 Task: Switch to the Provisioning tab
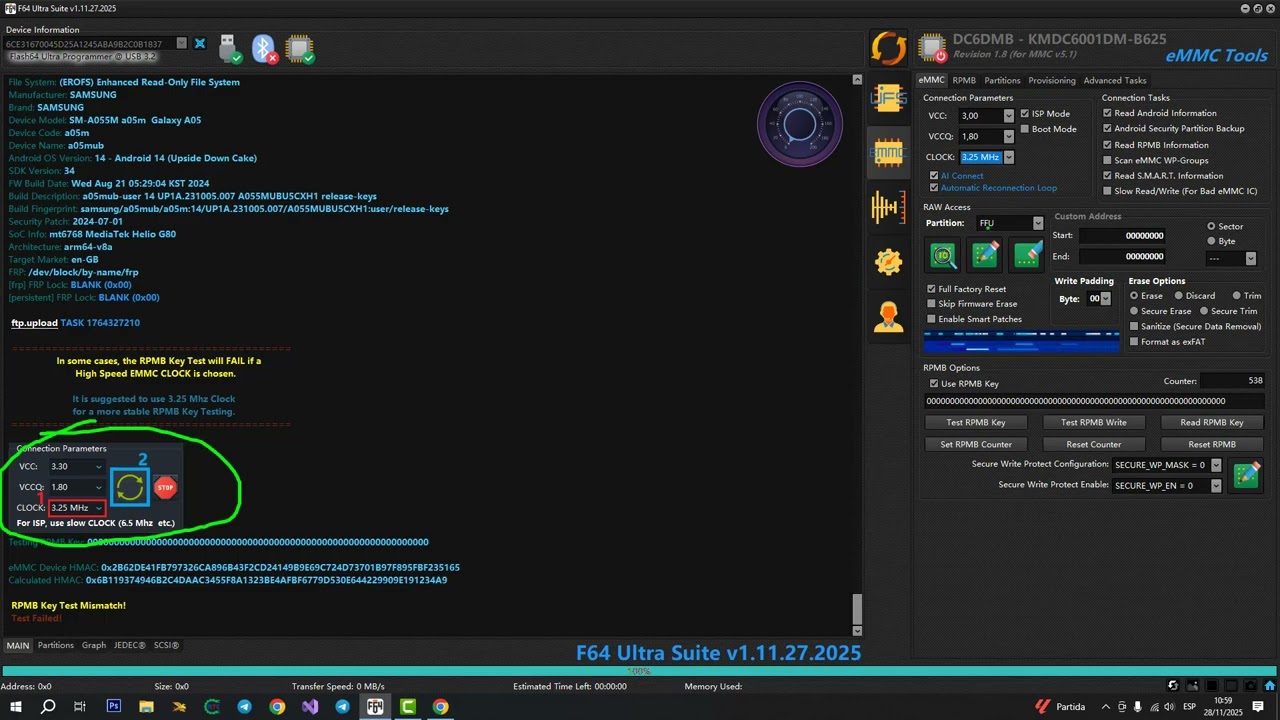click(1052, 80)
